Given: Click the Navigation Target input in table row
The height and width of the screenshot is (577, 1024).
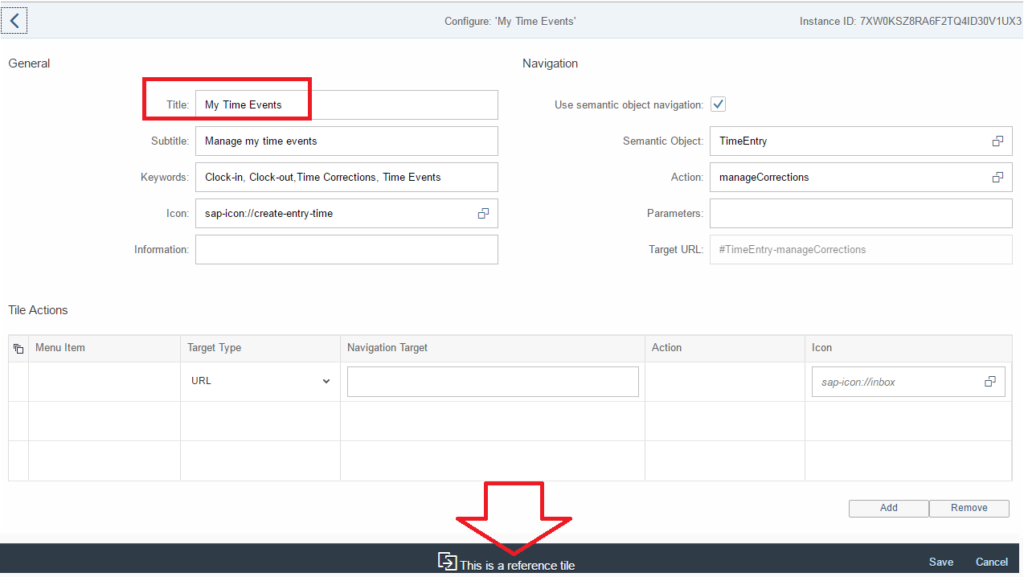Looking at the screenshot, I should 492,381.
